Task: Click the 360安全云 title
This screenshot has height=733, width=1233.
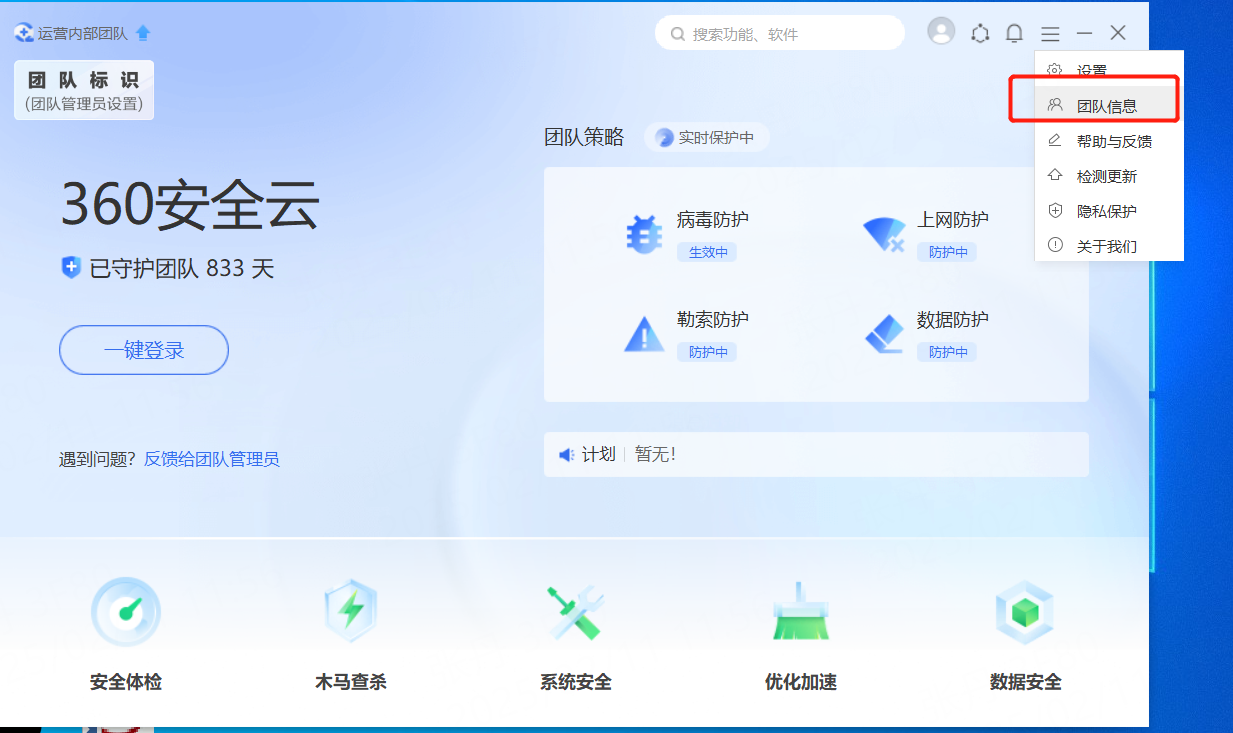Action: click(190, 205)
